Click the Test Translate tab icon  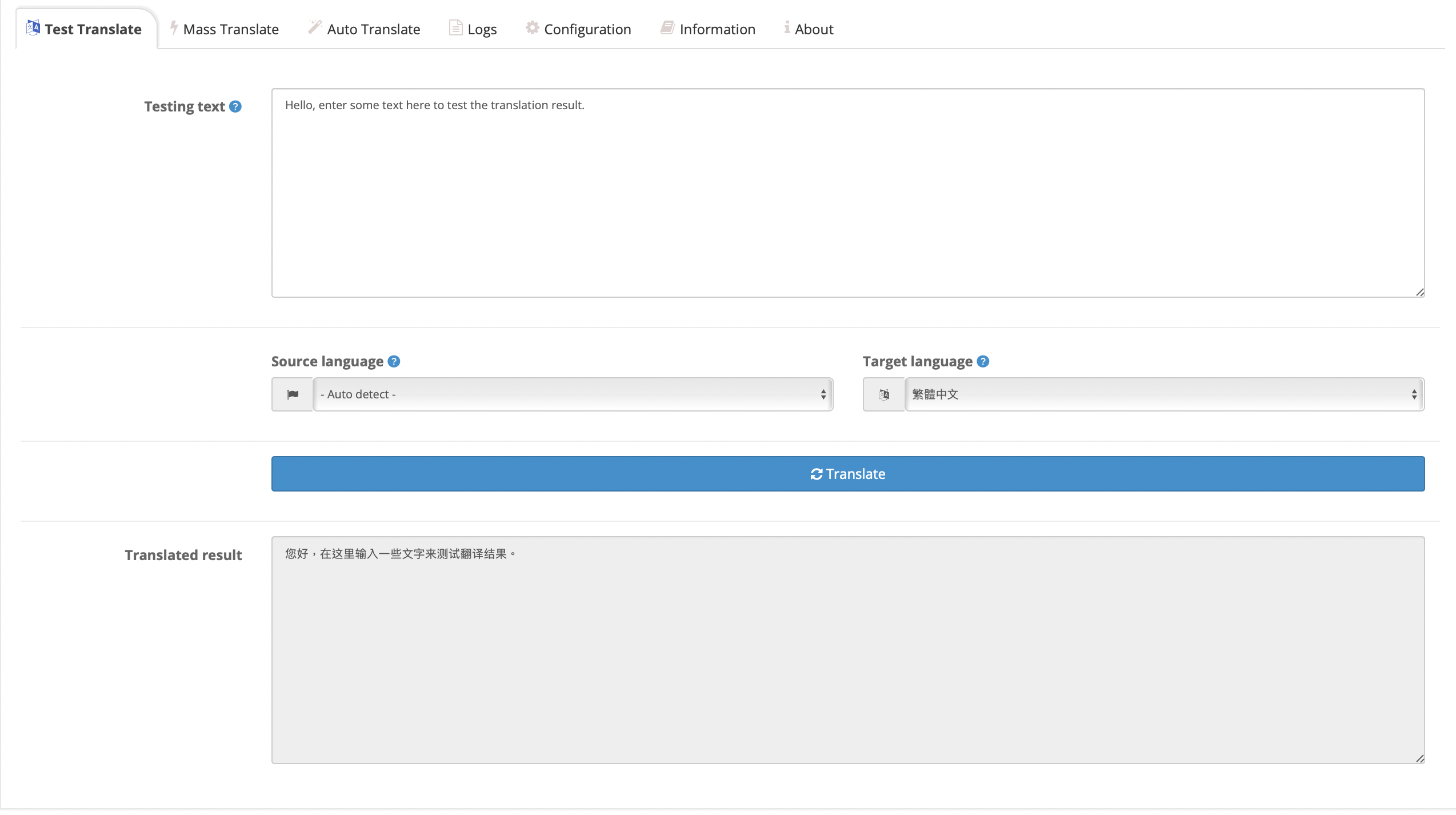(x=33, y=27)
